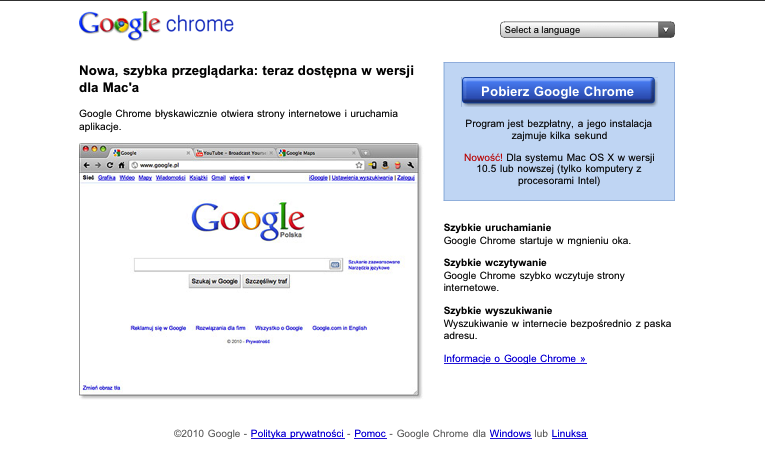Click the iGoogle link in the preview
Image resolution: width=765 pixels, height=455 pixels.
coord(318,178)
